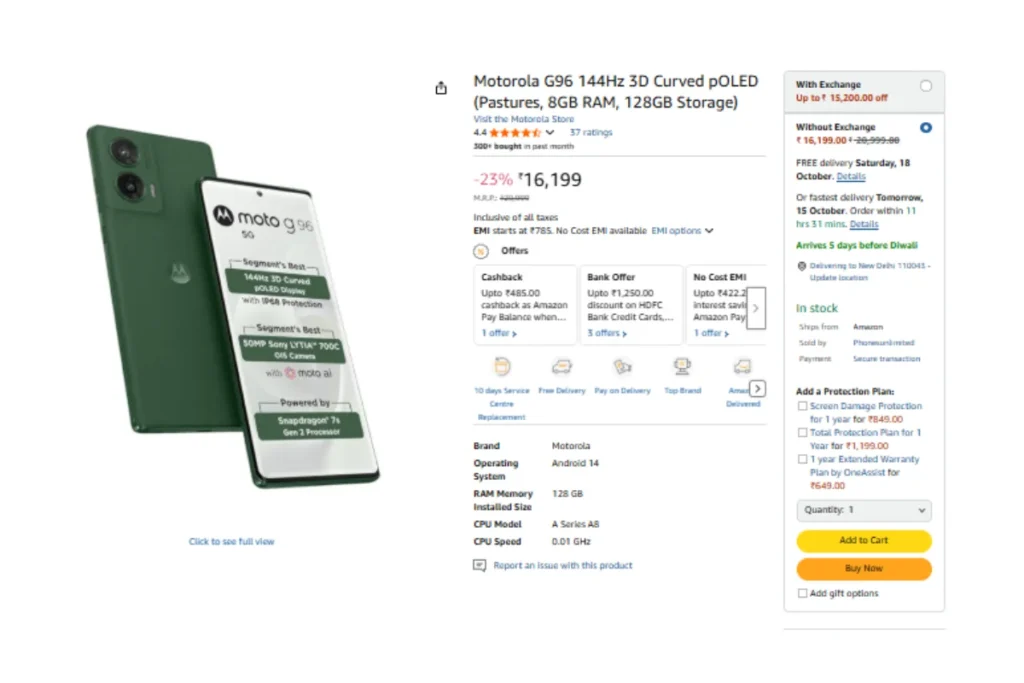The image size is (1024, 683).
Task: Select the Without Exchange radio option
Action: click(x=925, y=128)
